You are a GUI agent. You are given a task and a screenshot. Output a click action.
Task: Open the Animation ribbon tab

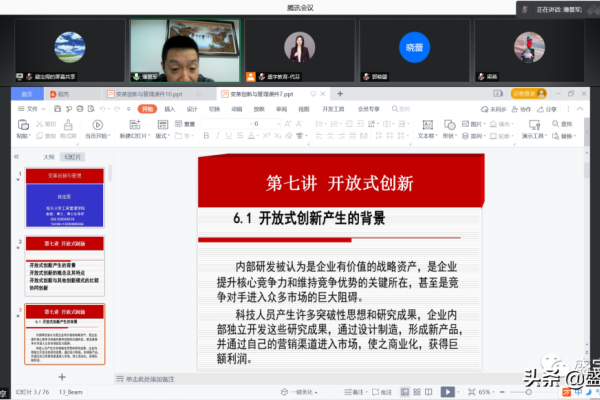236,109
